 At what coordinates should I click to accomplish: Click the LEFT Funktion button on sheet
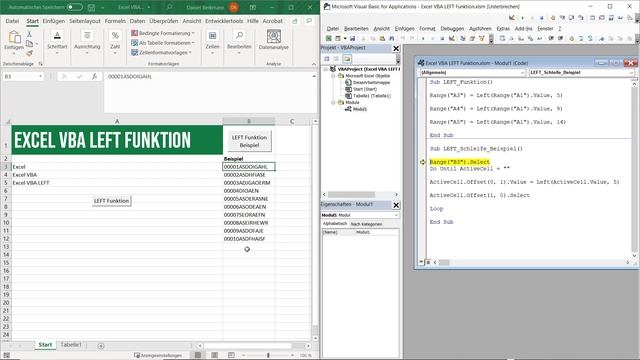coord(111,201)
